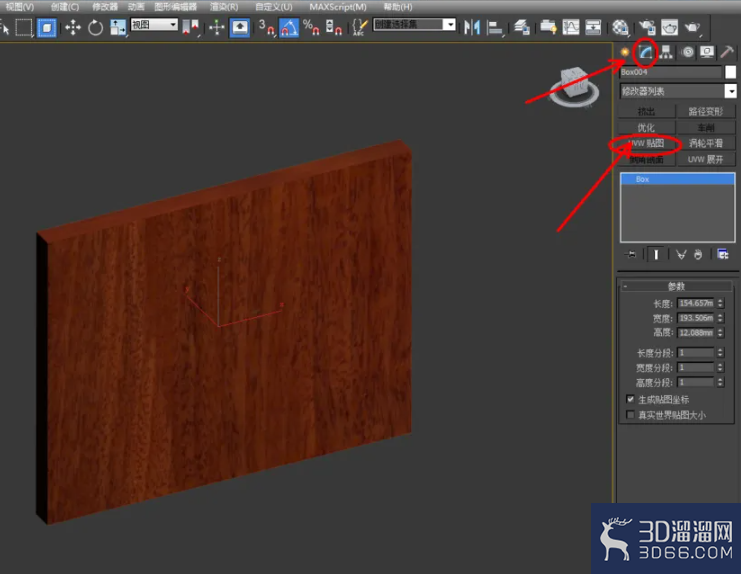Click the UVW 贴图 modifier button
Viewport: 741px width, 574px height.
click(x=646, y=143)
